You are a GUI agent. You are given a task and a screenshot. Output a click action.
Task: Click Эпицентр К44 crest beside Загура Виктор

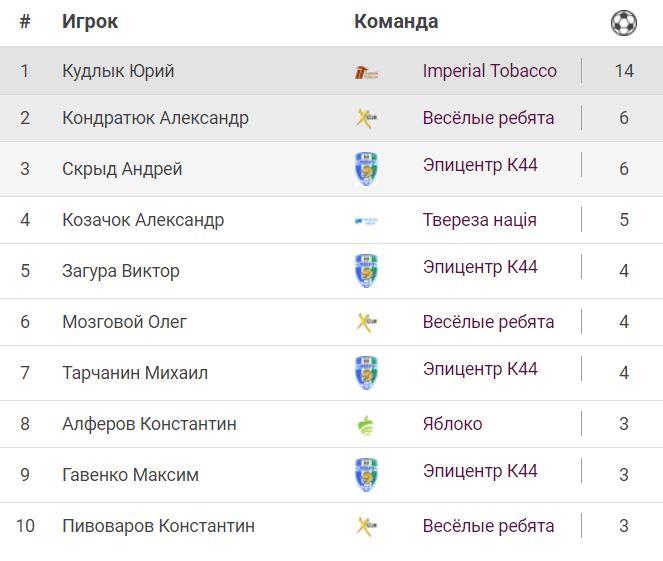pyautogui.click(x=366, y=271)
